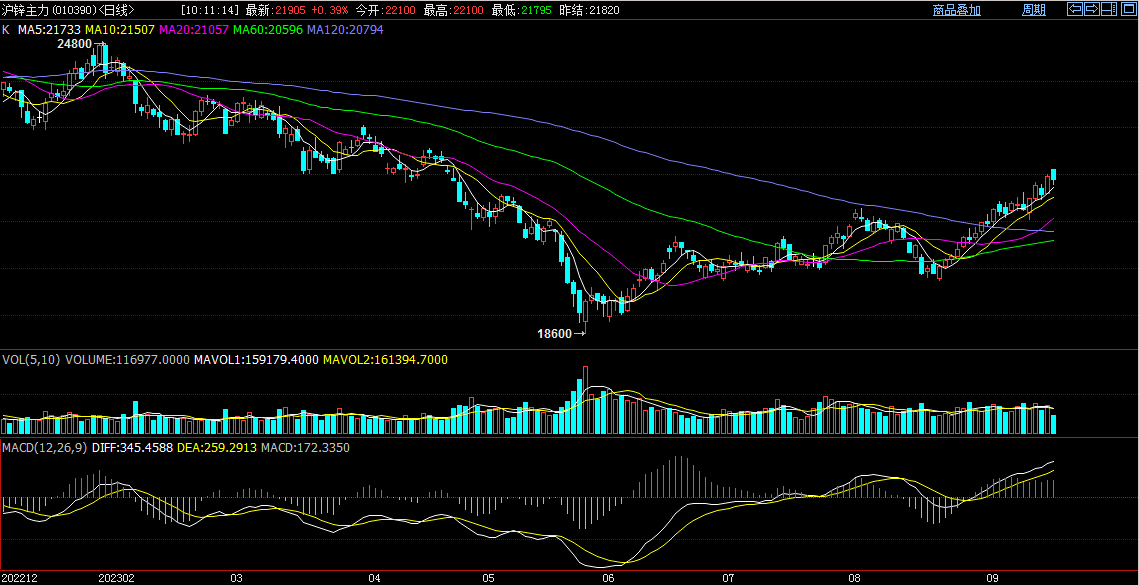The image size is (1139, 585).
Task: Open the 周期 period selector
Action: (1033, 10)
